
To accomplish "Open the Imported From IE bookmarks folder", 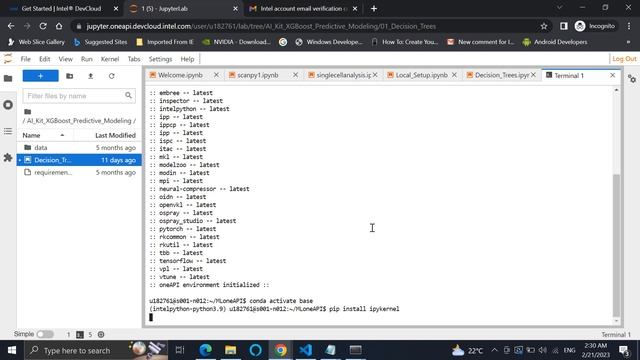I will (165, 42).
